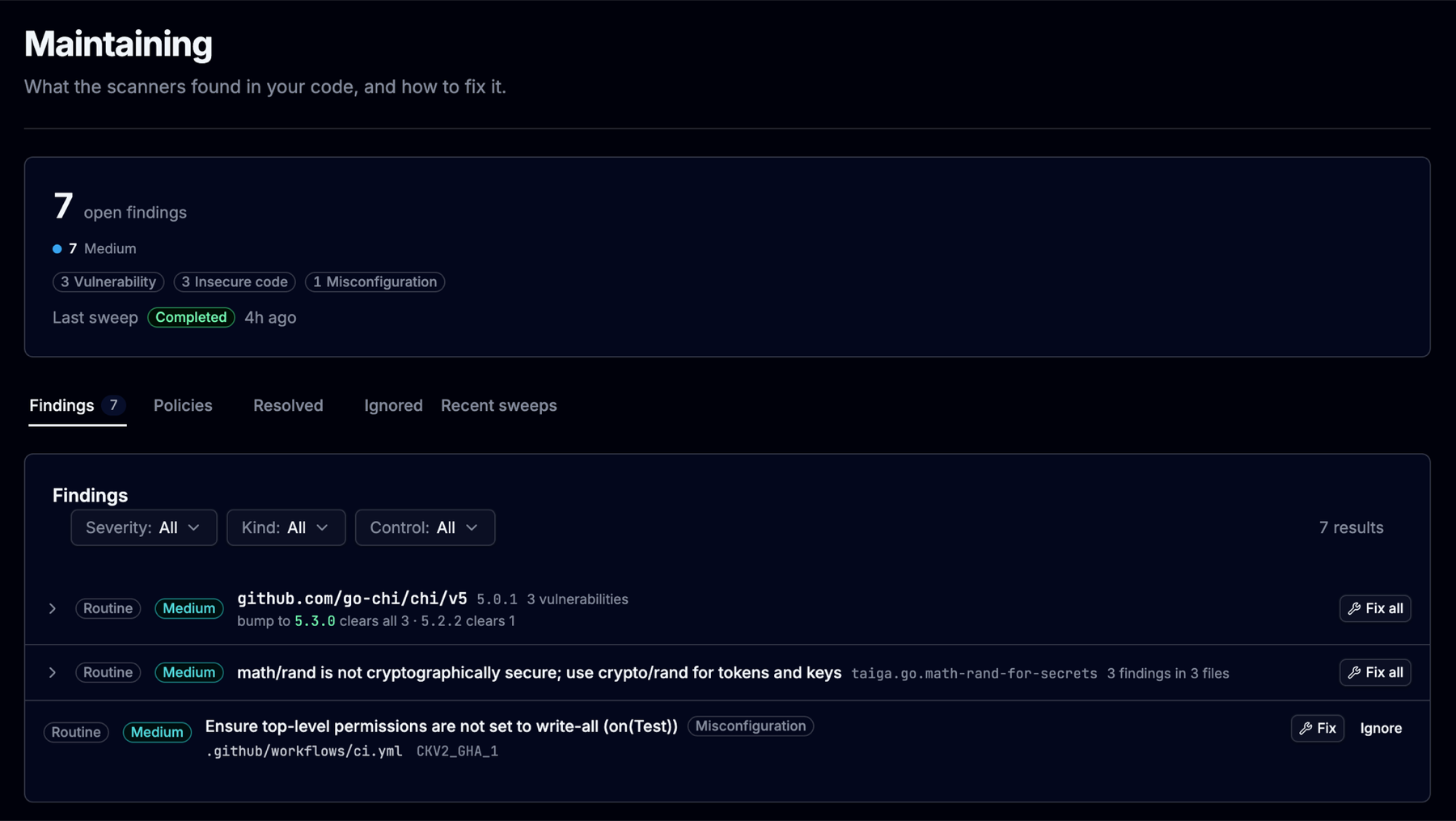Click the taiga.go.math-rand-for-secrets rule ID

coord(974,673)
